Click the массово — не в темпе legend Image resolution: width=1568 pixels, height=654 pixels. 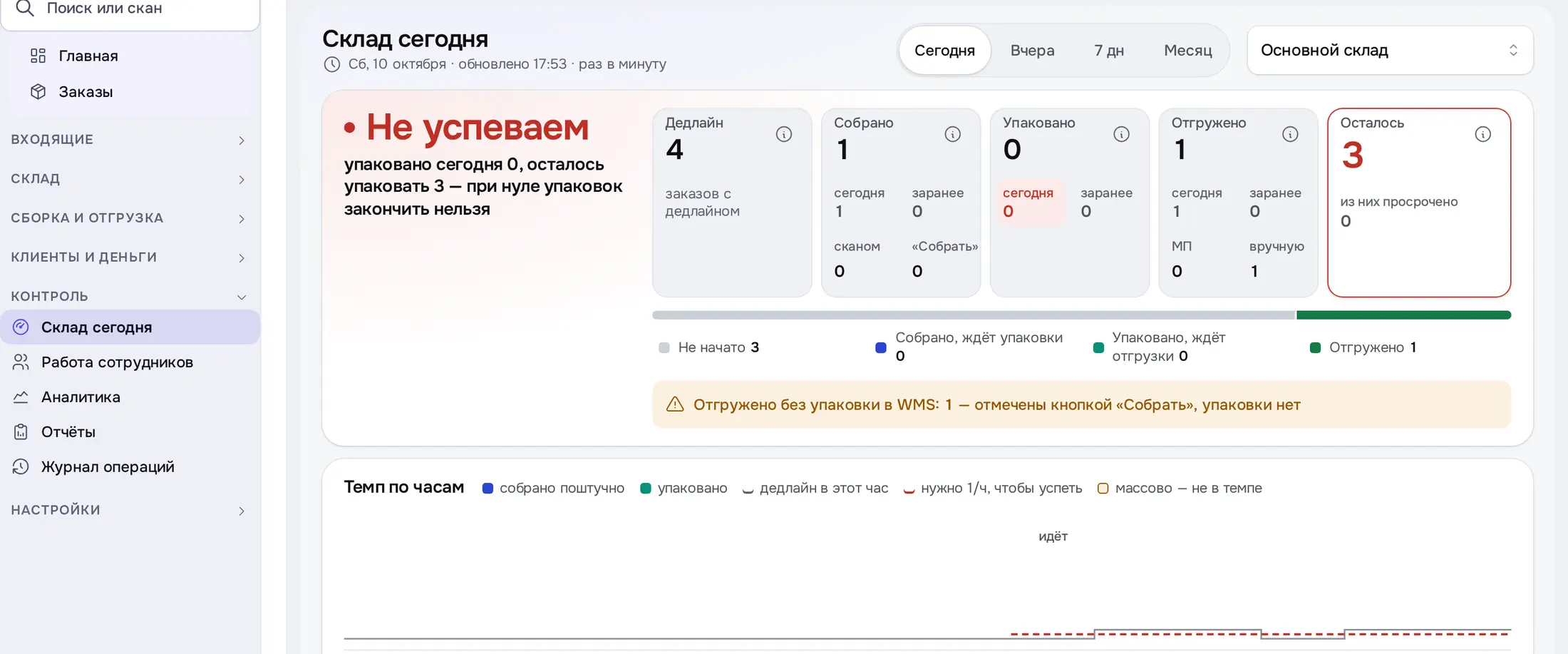[x=1180, y=488]
